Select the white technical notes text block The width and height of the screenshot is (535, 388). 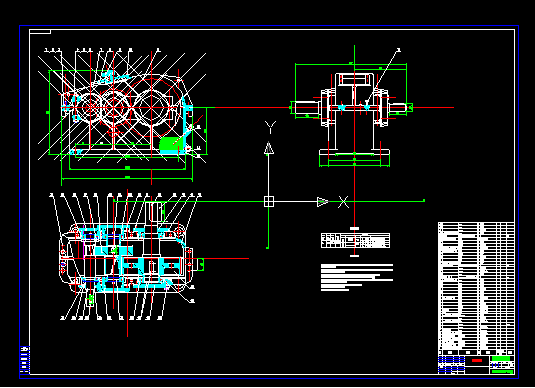point(357,277)
